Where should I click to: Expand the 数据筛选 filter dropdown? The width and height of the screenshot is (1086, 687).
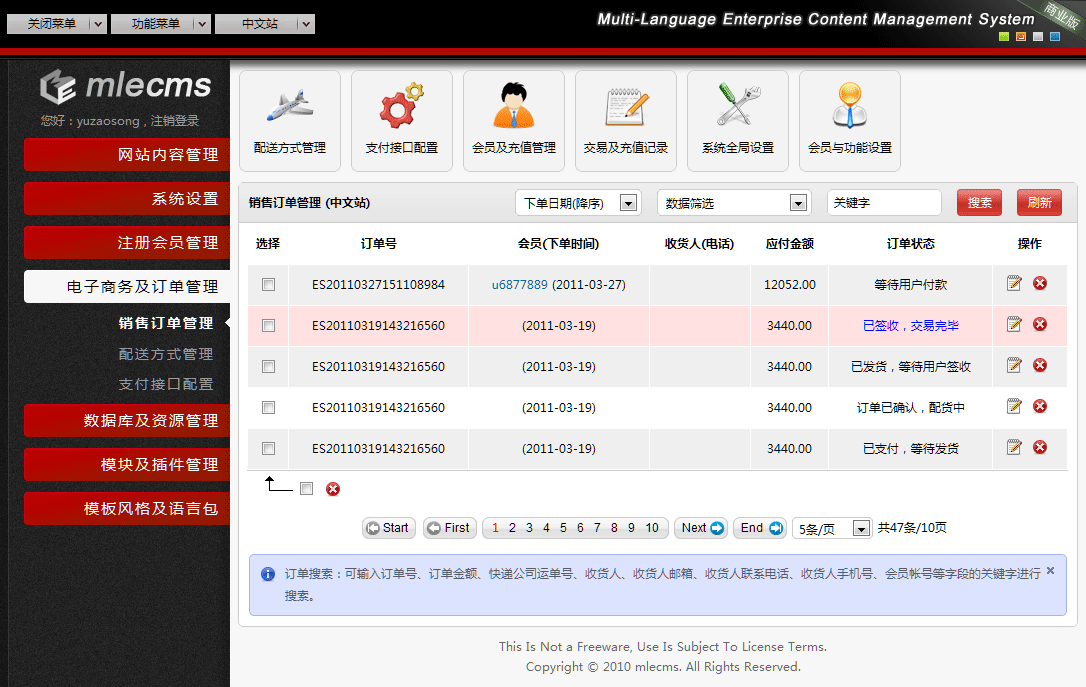734,203
